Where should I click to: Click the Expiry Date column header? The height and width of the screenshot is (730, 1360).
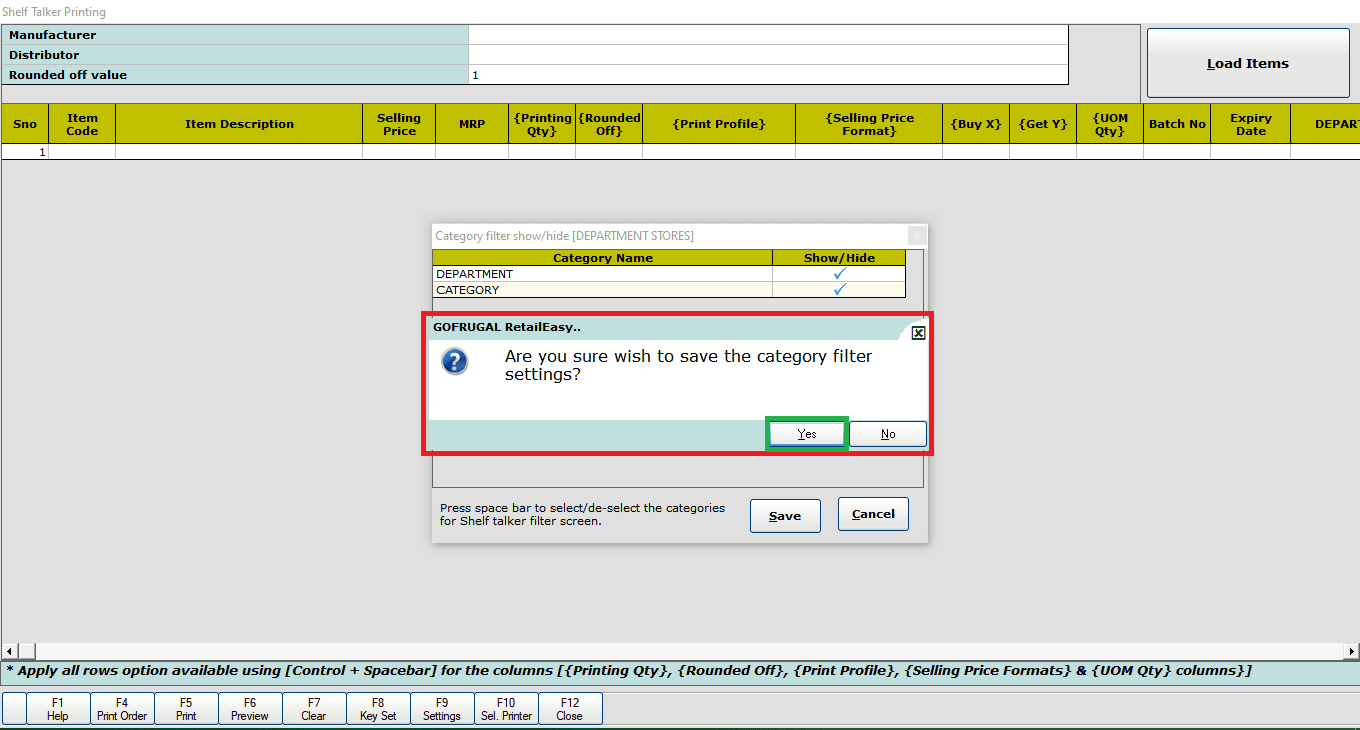point(1250,124)
